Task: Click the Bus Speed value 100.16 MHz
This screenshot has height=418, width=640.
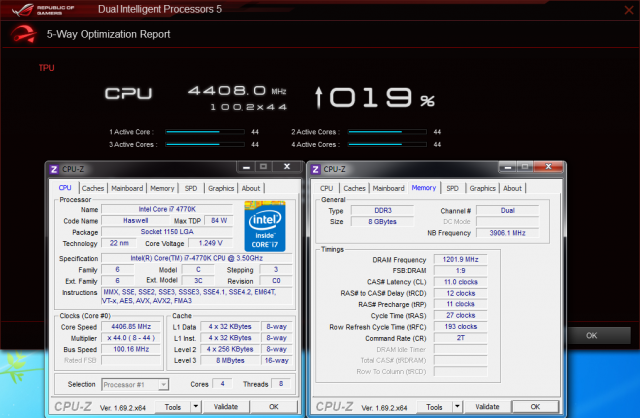Action: tap(131, 349)
